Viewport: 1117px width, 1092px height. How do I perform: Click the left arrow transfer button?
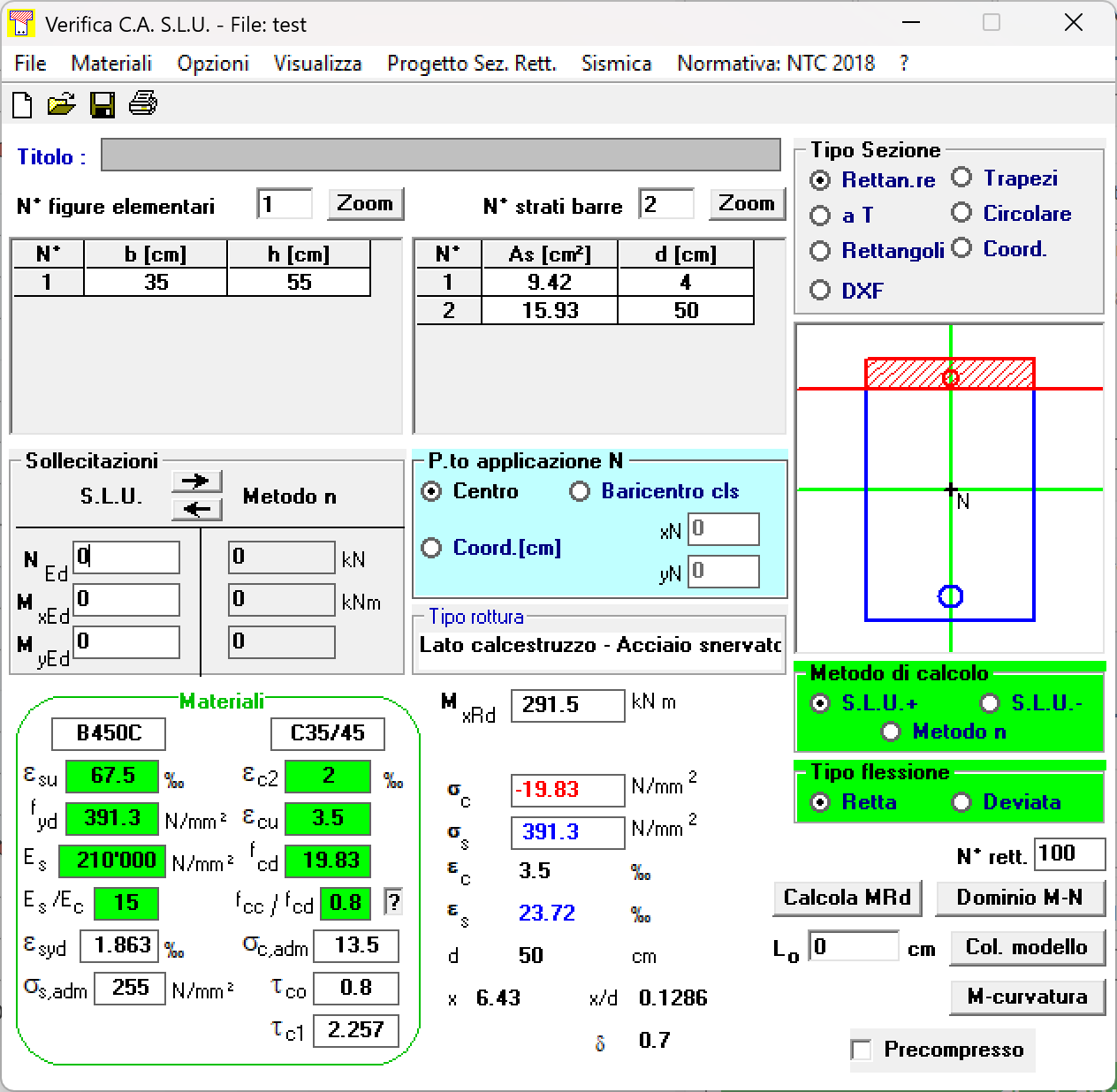pos(196,509)
